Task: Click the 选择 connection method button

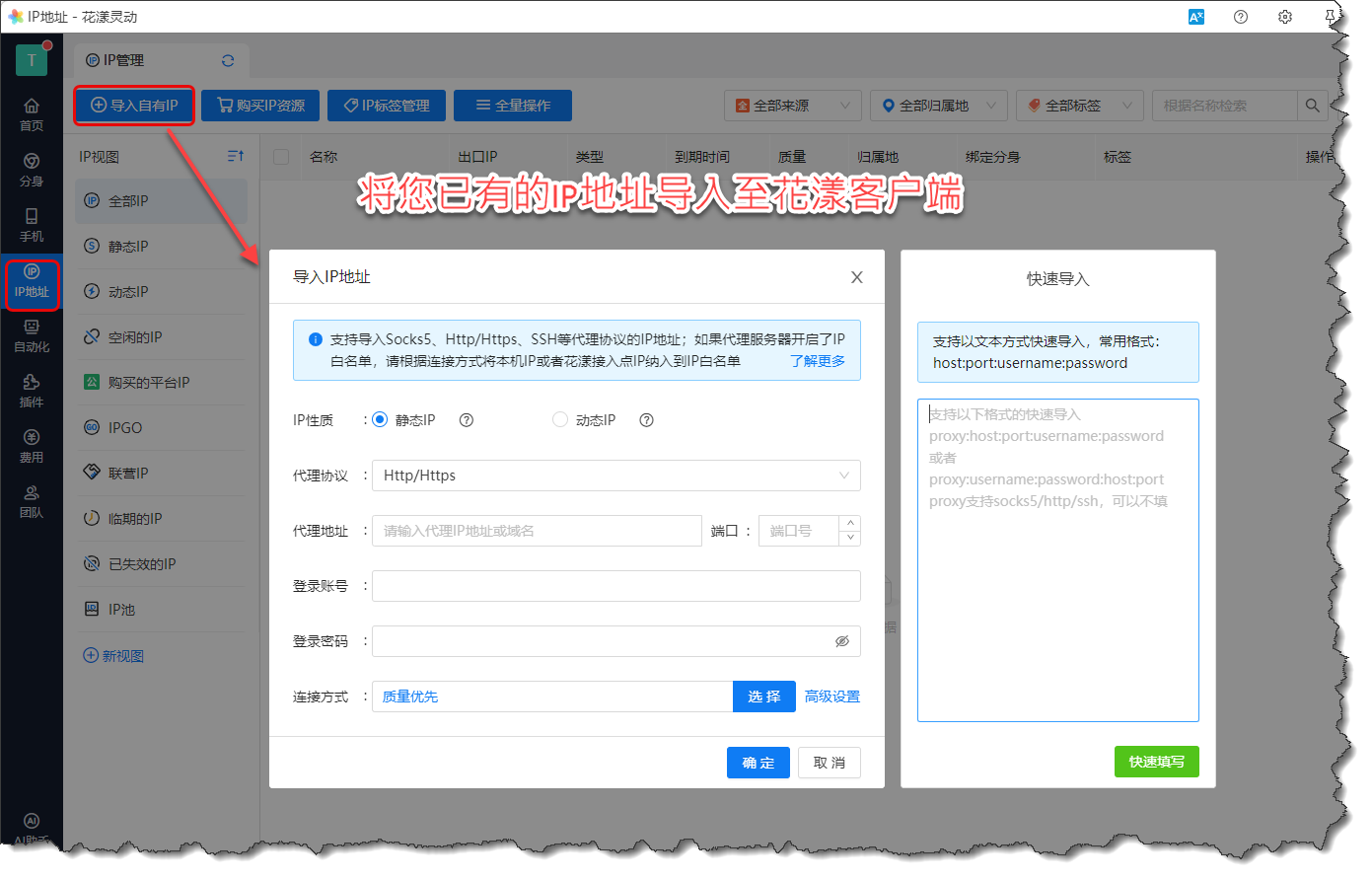Action: 764,697
